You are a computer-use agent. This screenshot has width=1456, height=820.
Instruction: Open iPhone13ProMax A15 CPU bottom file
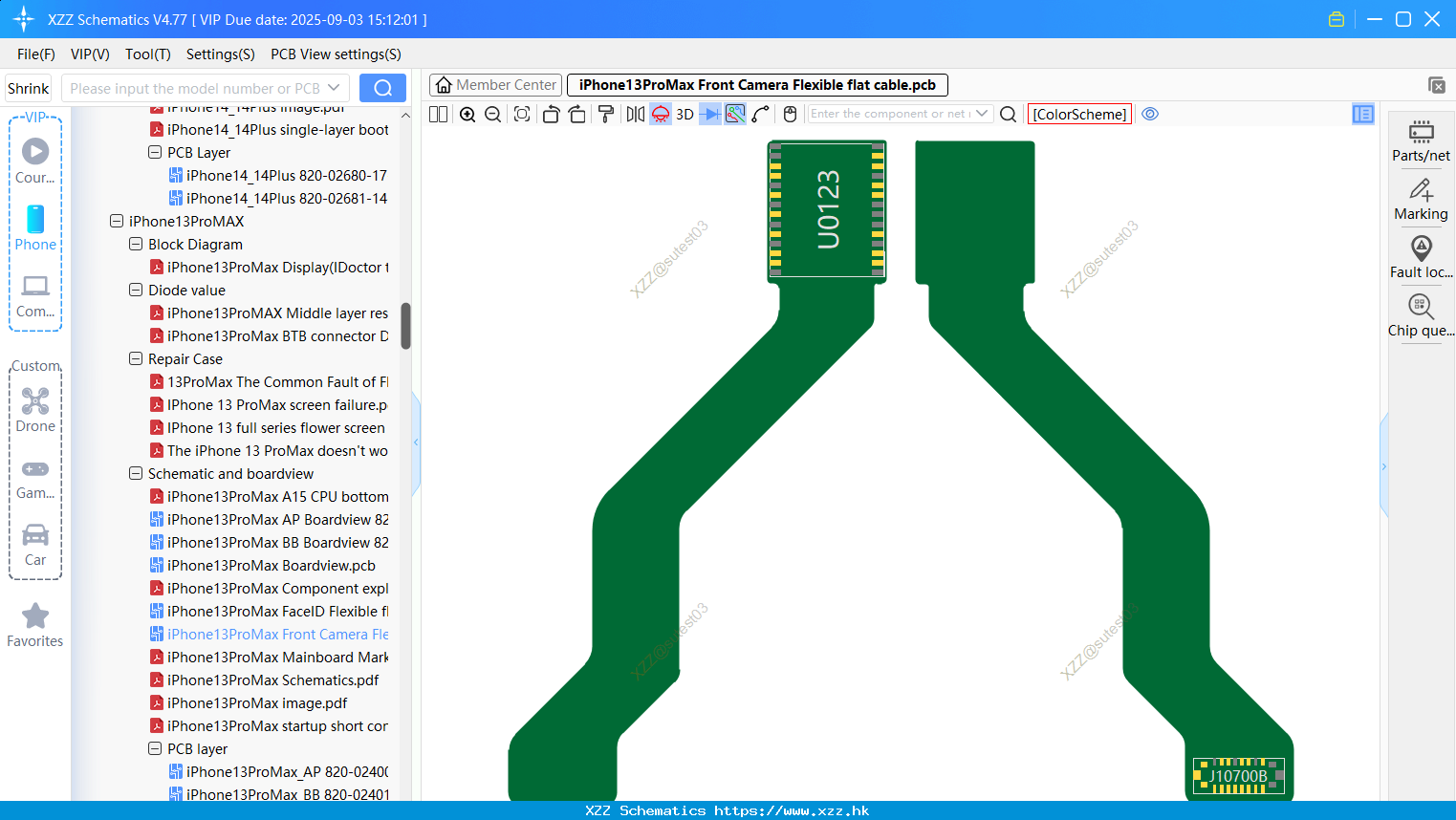[269, 497]
